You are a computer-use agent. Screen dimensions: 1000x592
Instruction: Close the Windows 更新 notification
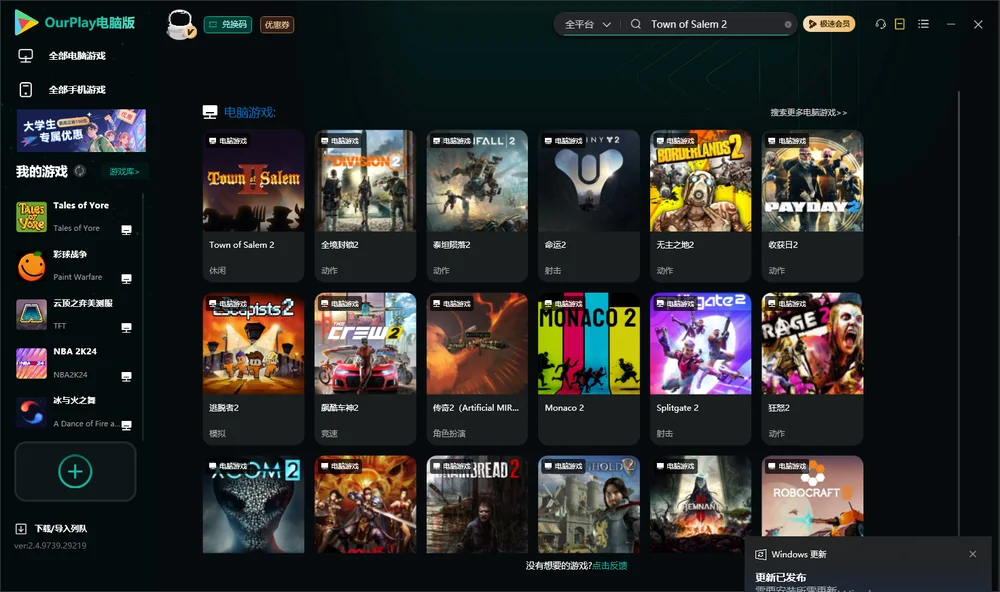[x=973, y=554]
